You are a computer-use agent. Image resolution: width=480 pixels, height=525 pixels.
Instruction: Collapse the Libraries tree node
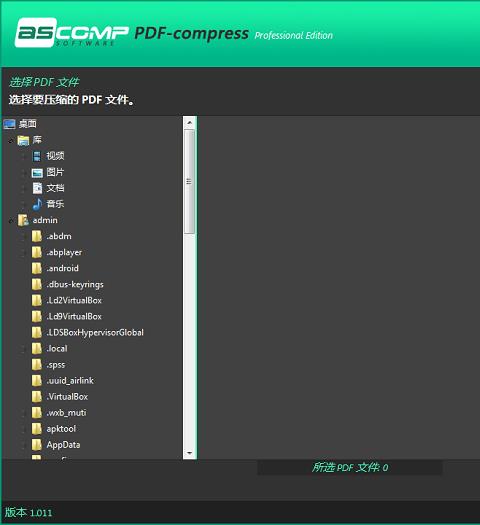[11, 141]
